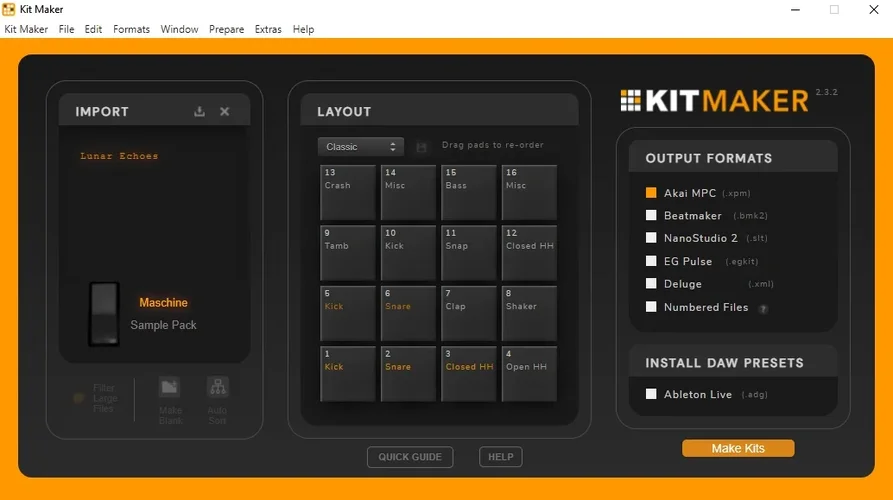
Task: Close the Kit Maker window
Action: [874, 10]
